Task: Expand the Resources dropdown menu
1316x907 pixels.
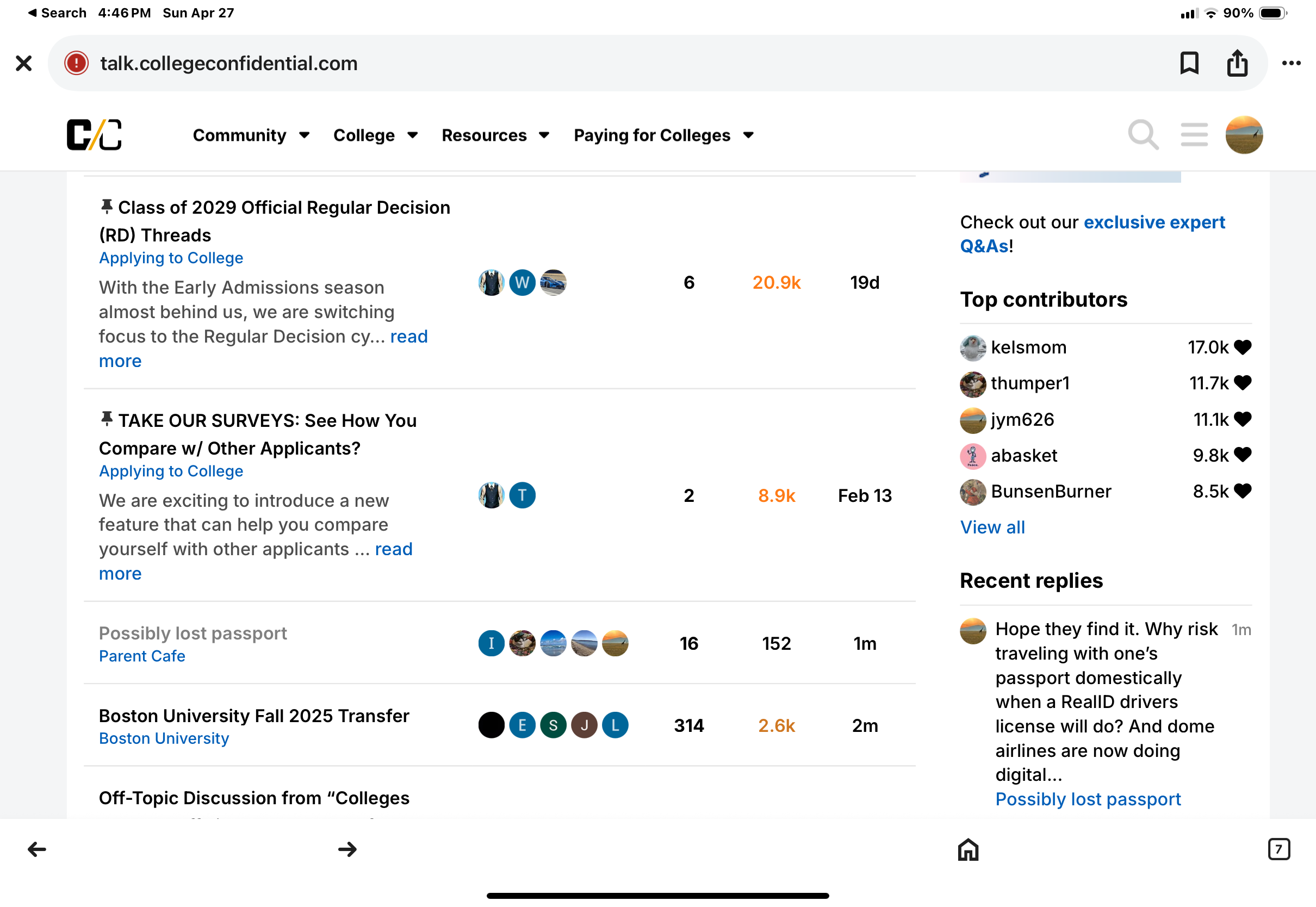Action: pos(495,135)
